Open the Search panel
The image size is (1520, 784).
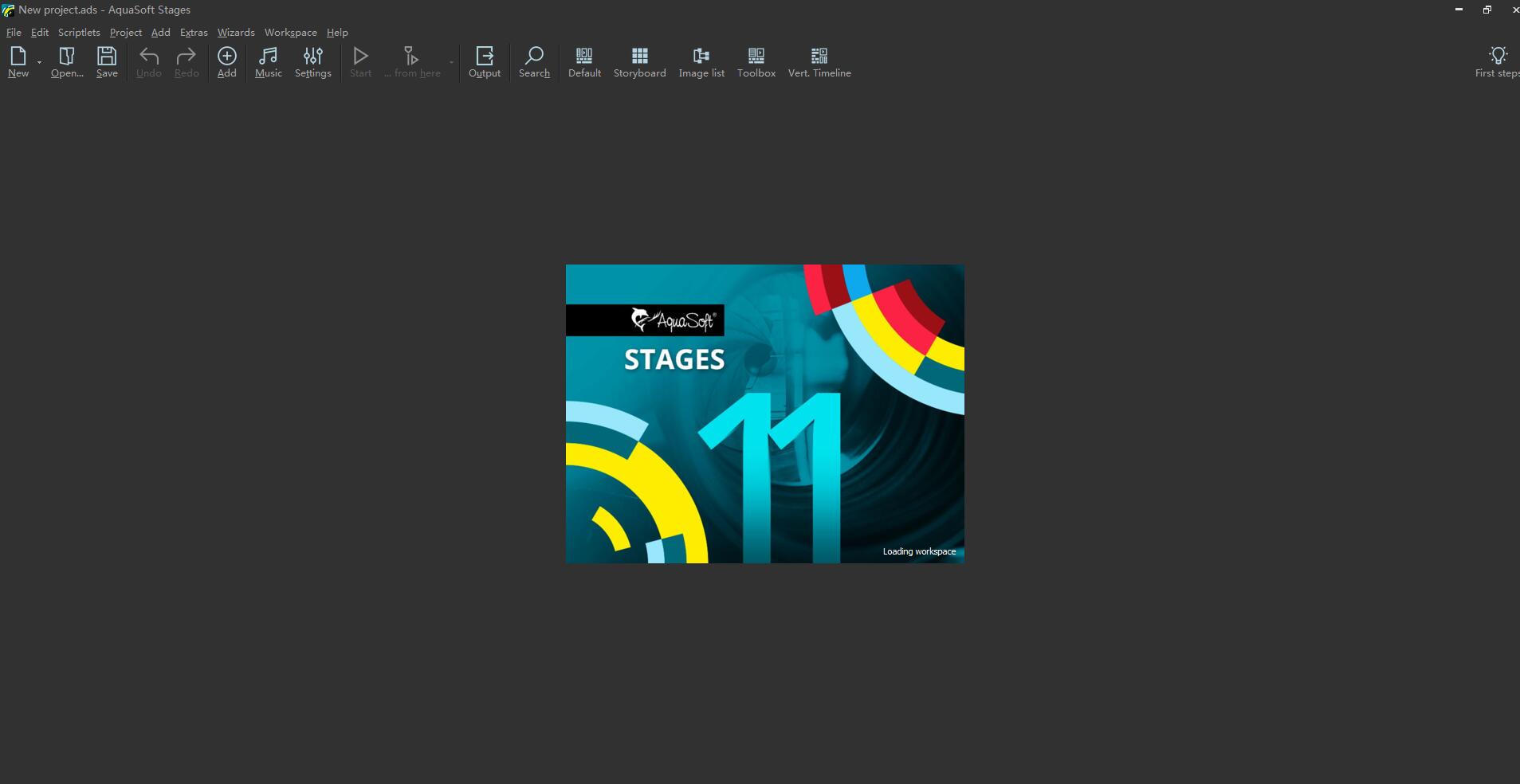(533, 61)
